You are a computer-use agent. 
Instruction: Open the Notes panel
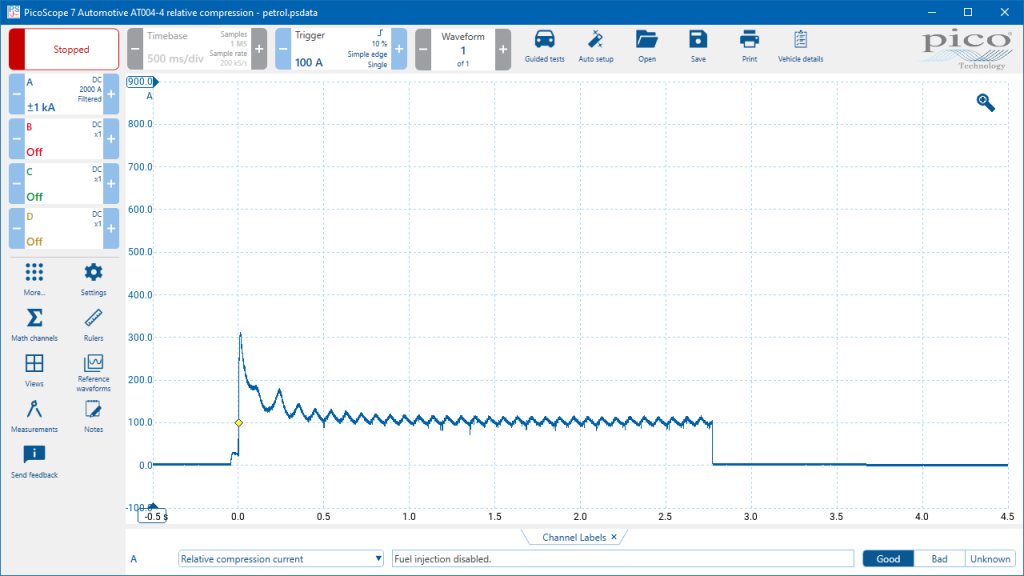tap(93, 415)
